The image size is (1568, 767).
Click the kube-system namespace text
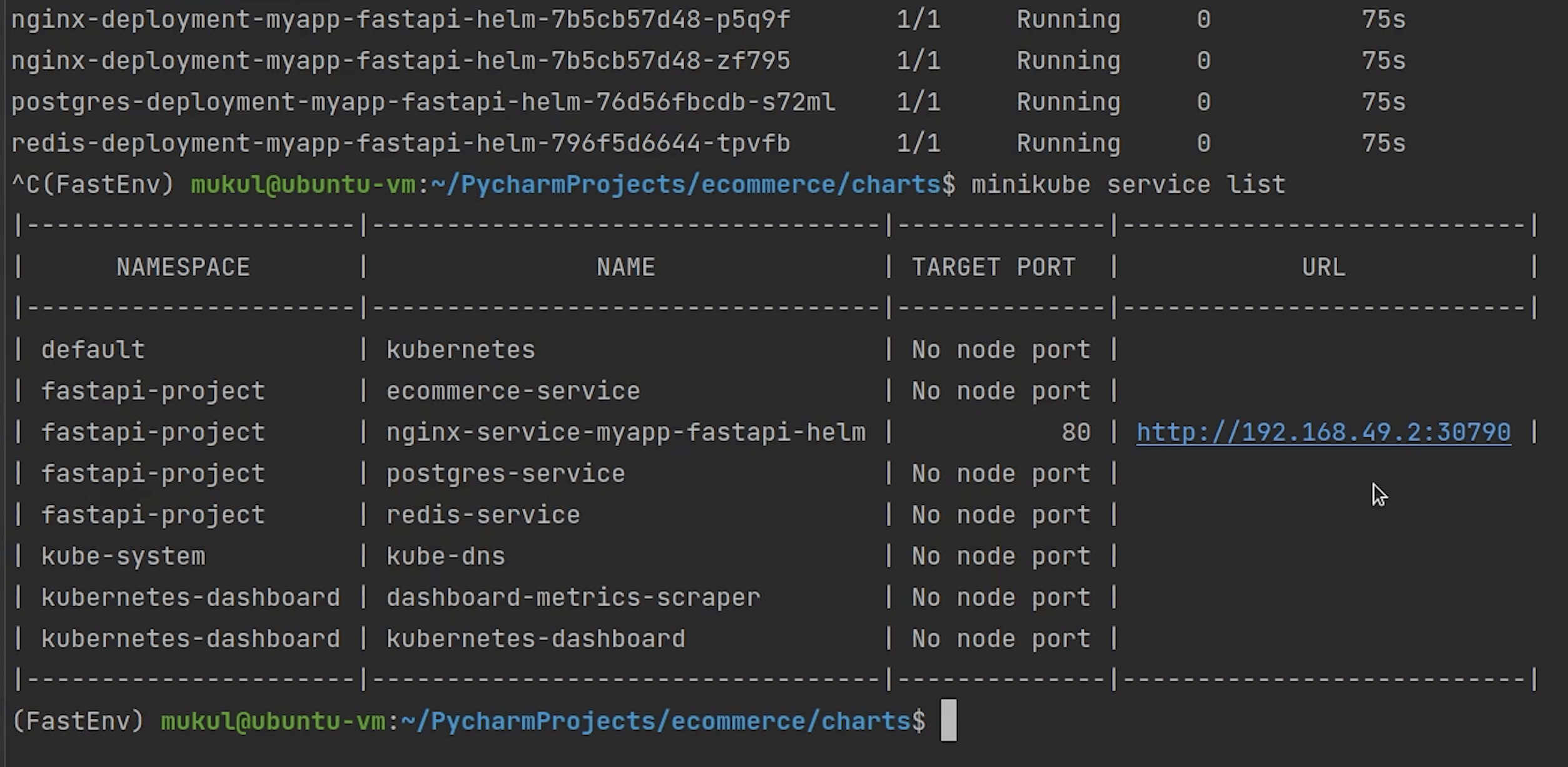pyautogui.click(x=123, y=556)
